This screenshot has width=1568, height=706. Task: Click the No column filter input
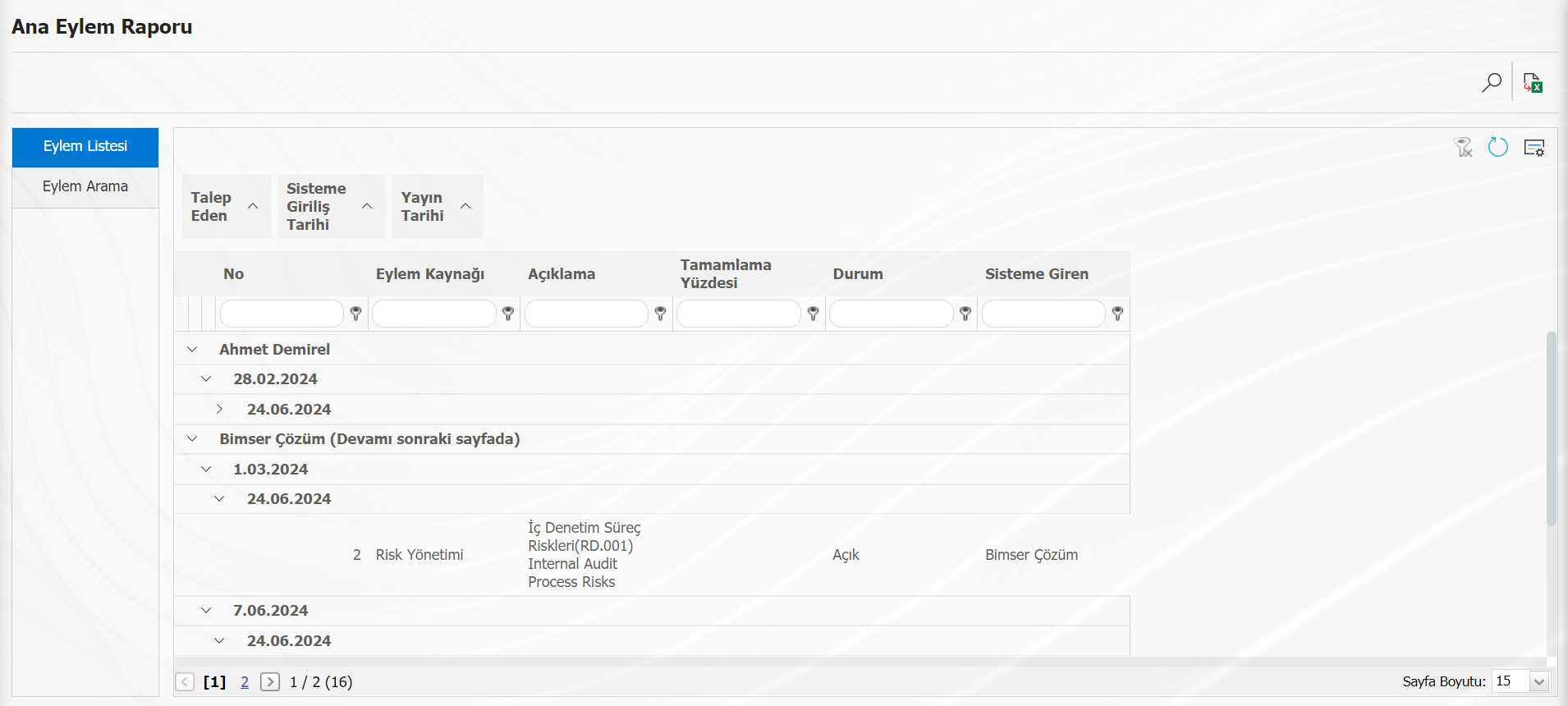(282, 314)
